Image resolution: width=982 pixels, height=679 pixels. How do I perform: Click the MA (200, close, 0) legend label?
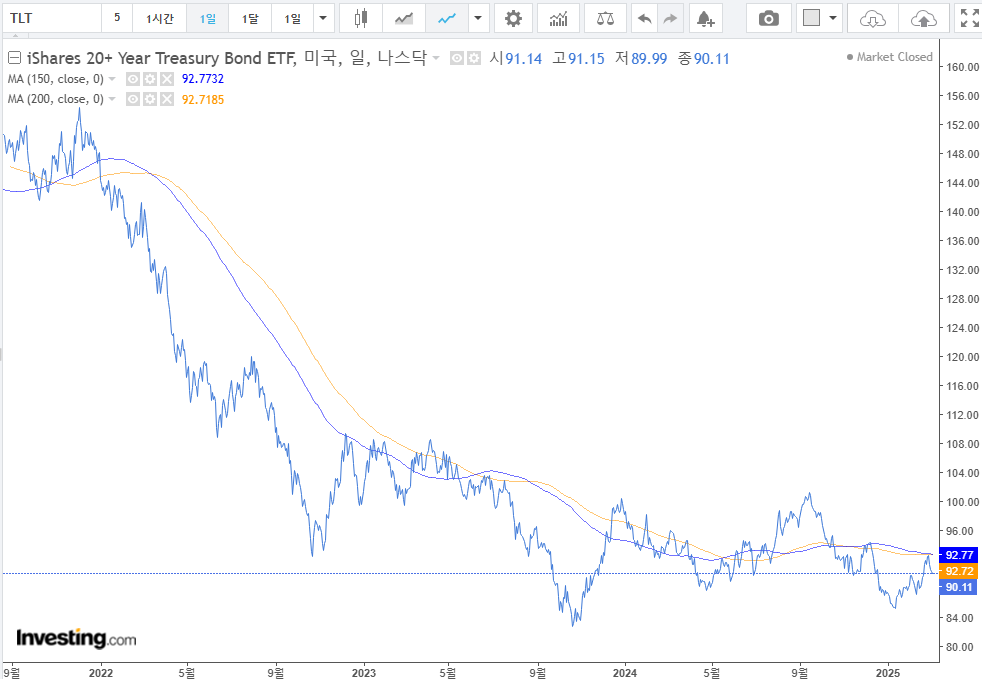coord(56,99)
